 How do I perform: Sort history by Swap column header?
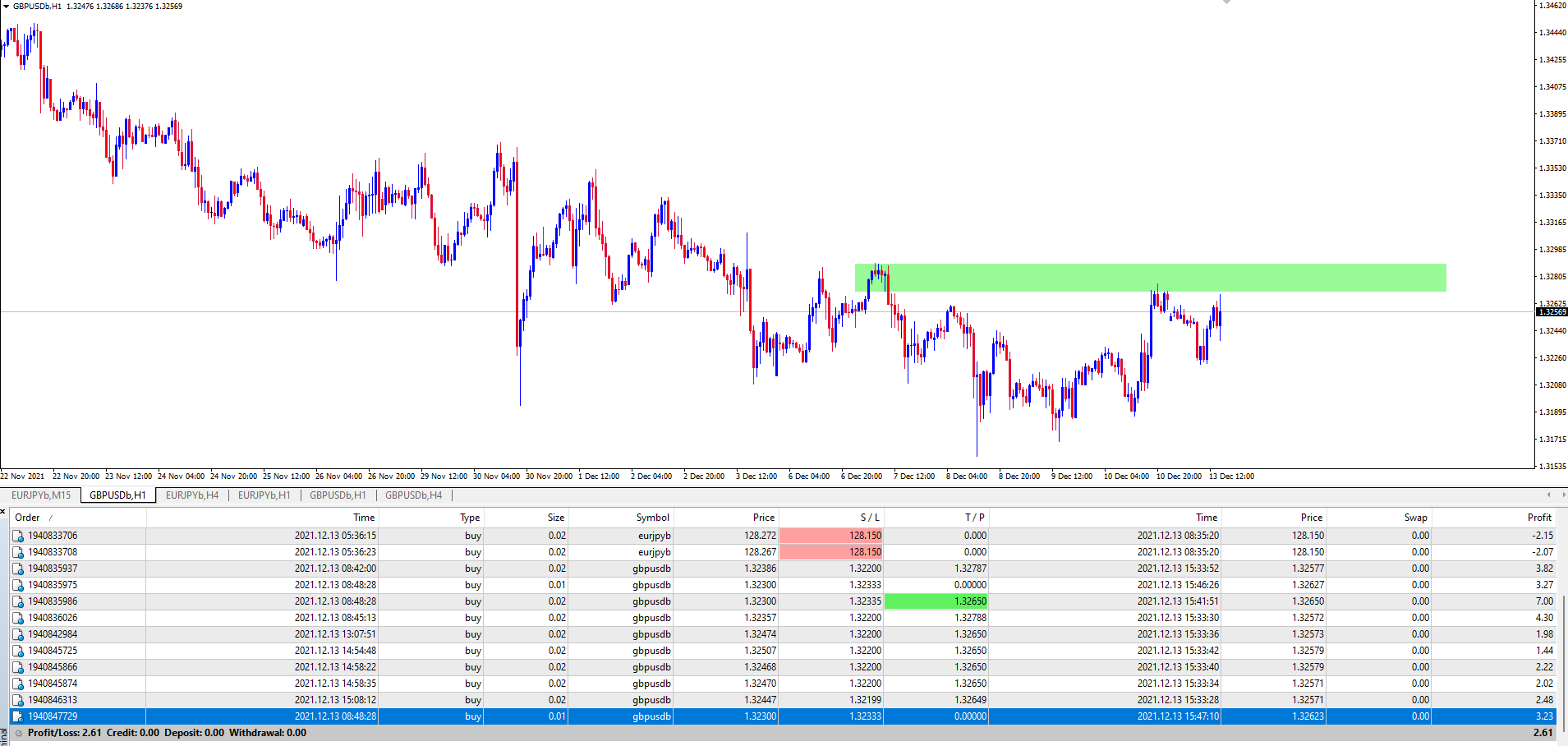(x=1379, y=518)
